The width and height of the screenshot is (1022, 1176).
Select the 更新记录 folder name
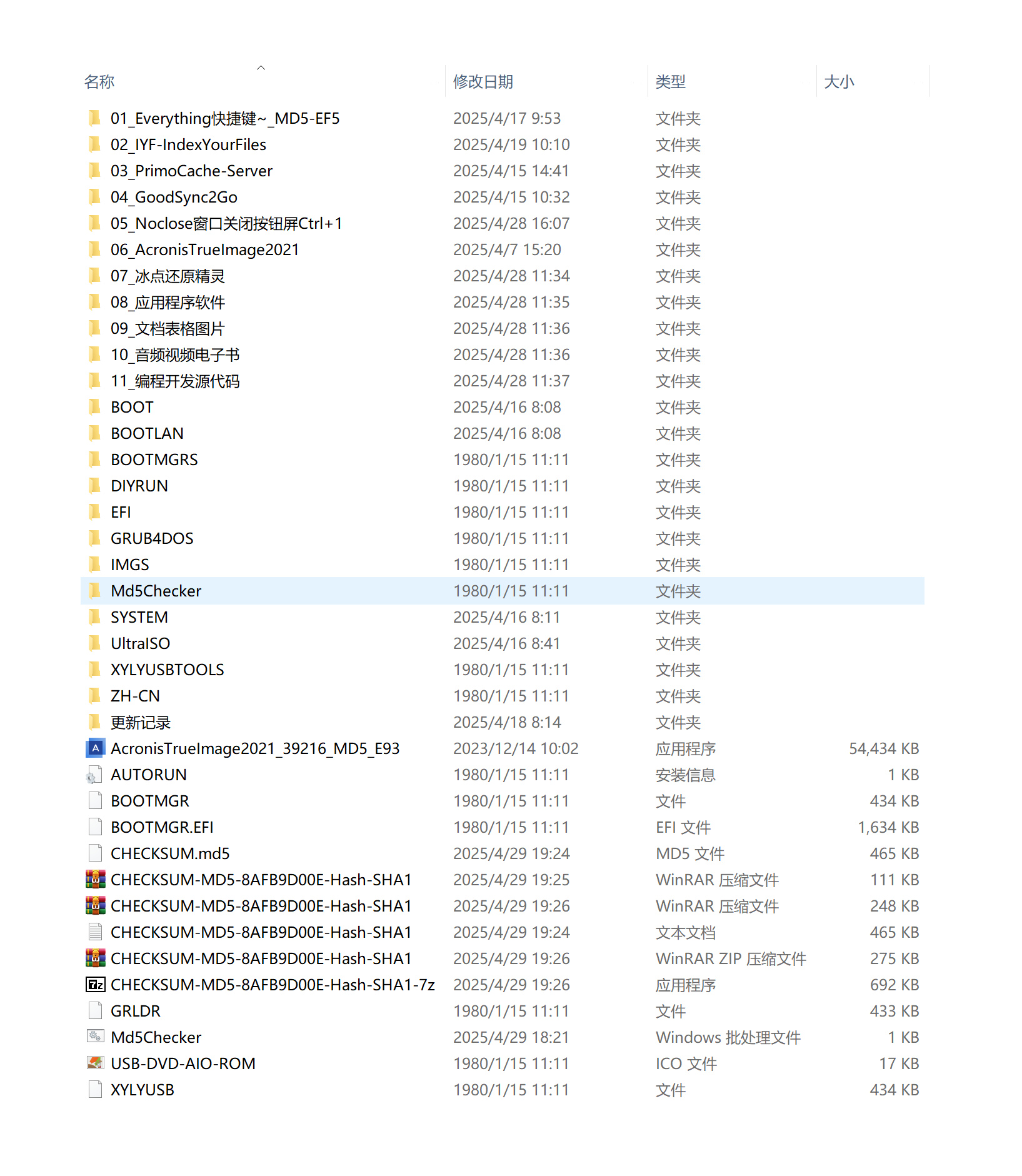pos(141,722)
